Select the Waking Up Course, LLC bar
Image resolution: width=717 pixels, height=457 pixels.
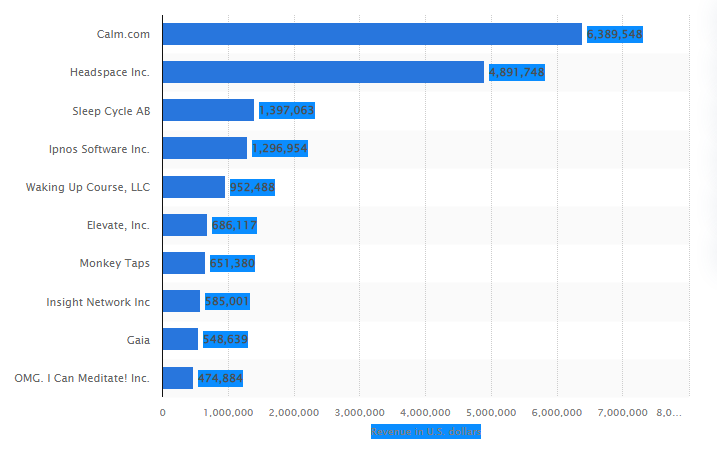[194, 187]
